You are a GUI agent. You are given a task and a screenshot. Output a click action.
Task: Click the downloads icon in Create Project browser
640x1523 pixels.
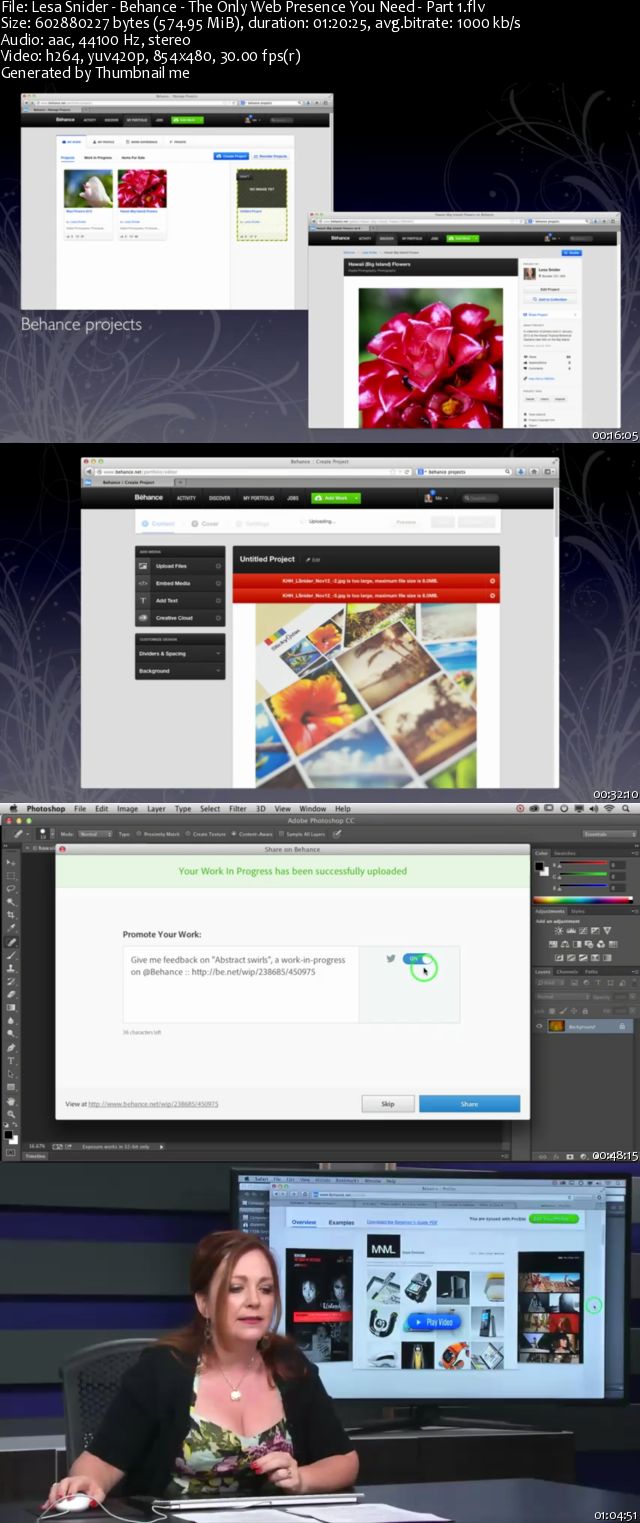tap(521, 471)
